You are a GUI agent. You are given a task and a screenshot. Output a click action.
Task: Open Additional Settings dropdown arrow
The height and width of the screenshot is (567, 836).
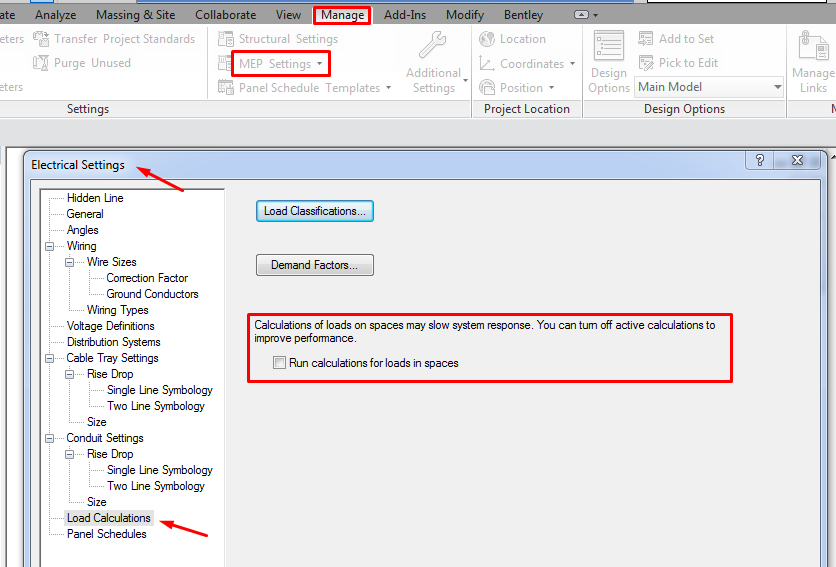click(465, 81)
